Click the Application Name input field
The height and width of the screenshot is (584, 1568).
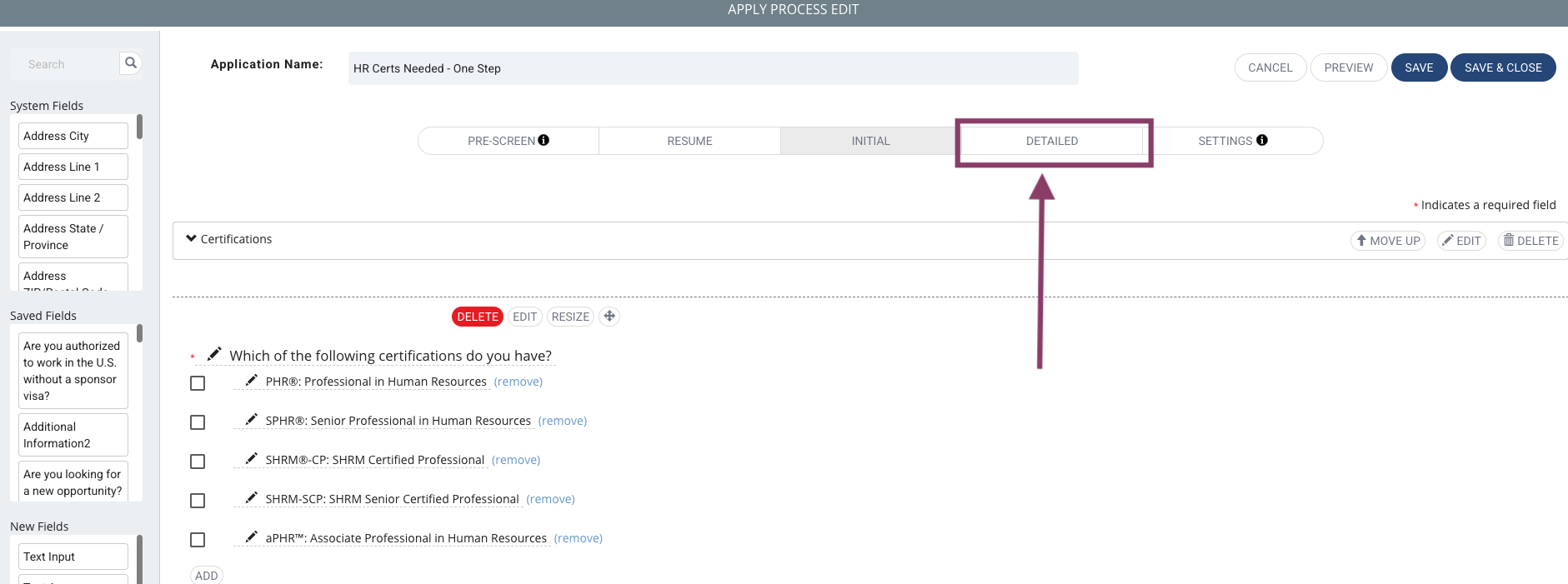pyautogui.click(x=714, y=68)
